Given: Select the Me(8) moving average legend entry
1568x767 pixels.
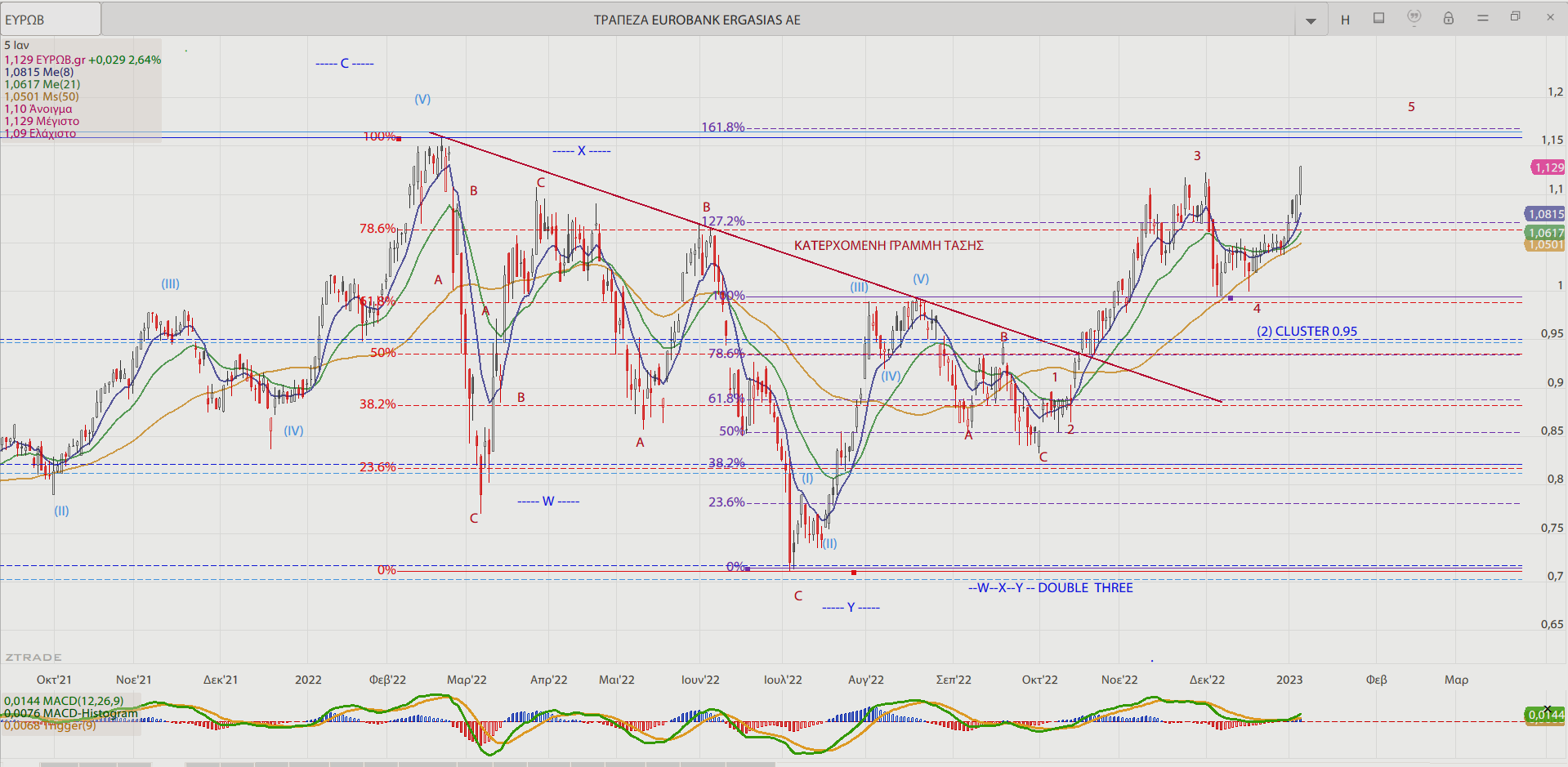Looking at the screenshot, I should tap(39, 72).
